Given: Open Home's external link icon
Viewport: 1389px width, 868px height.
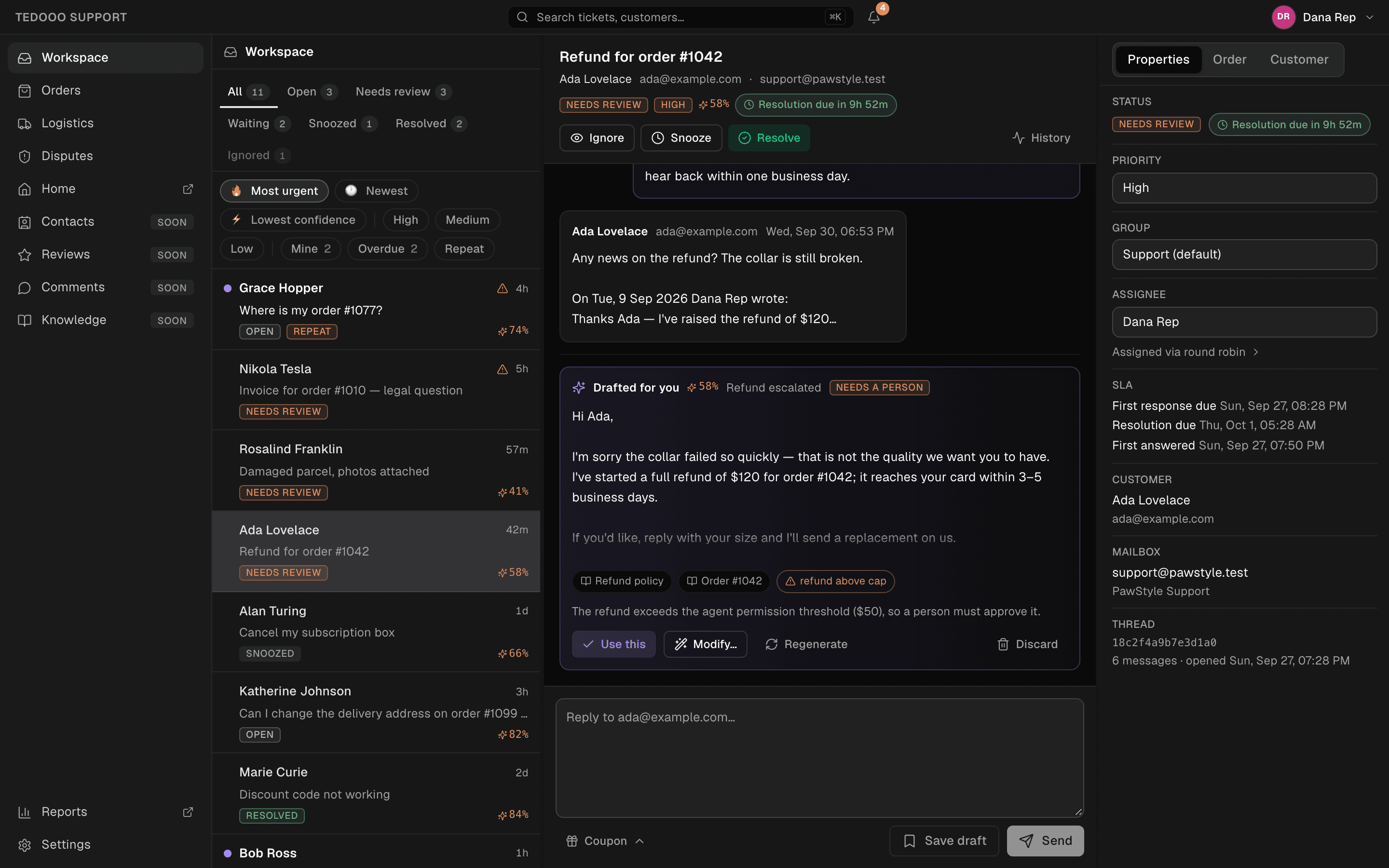Looking at the screenshot, I should coord(188,189).
